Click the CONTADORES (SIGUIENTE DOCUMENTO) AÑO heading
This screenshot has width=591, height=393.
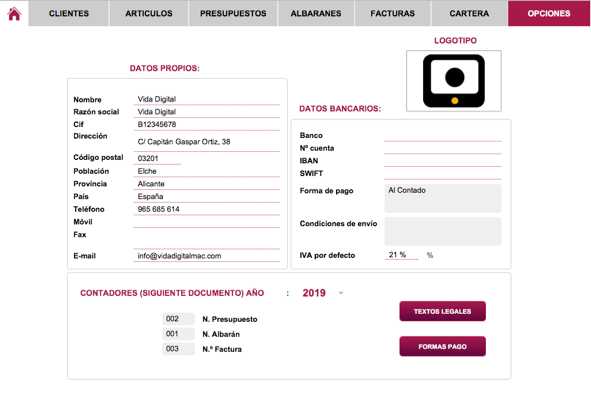[x=172, y=293]
